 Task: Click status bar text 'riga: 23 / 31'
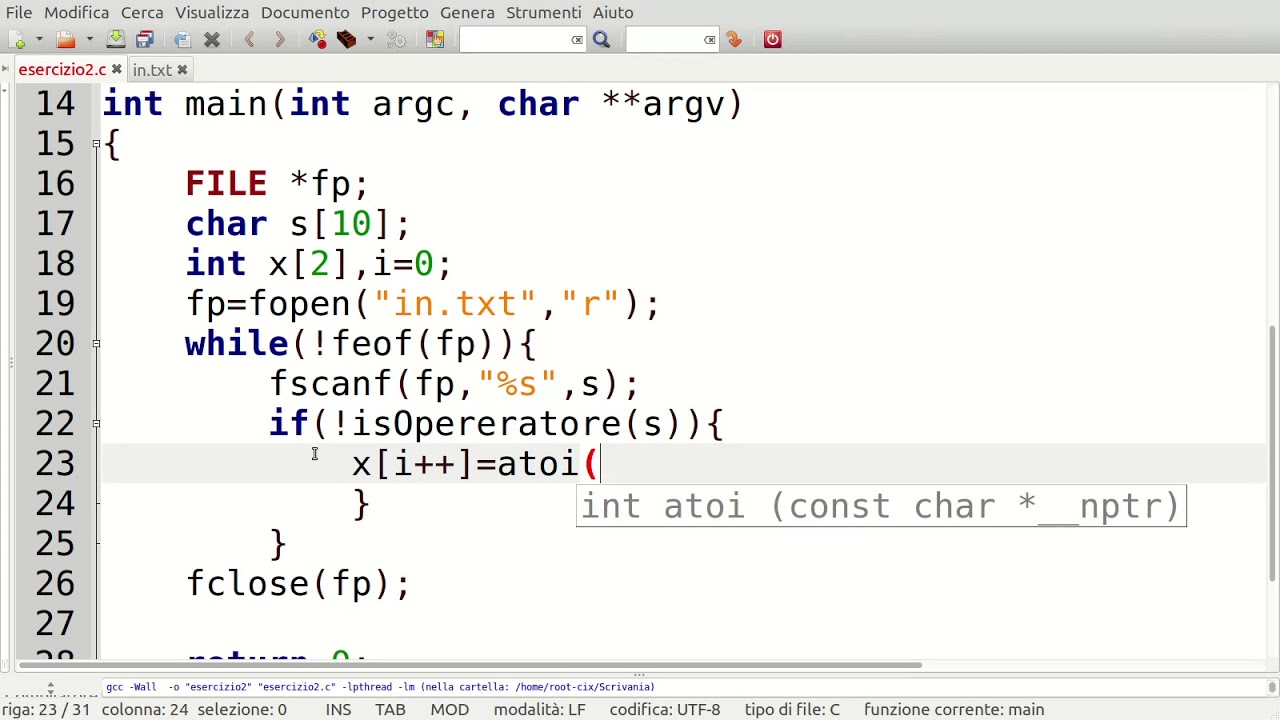coord(46,710)
